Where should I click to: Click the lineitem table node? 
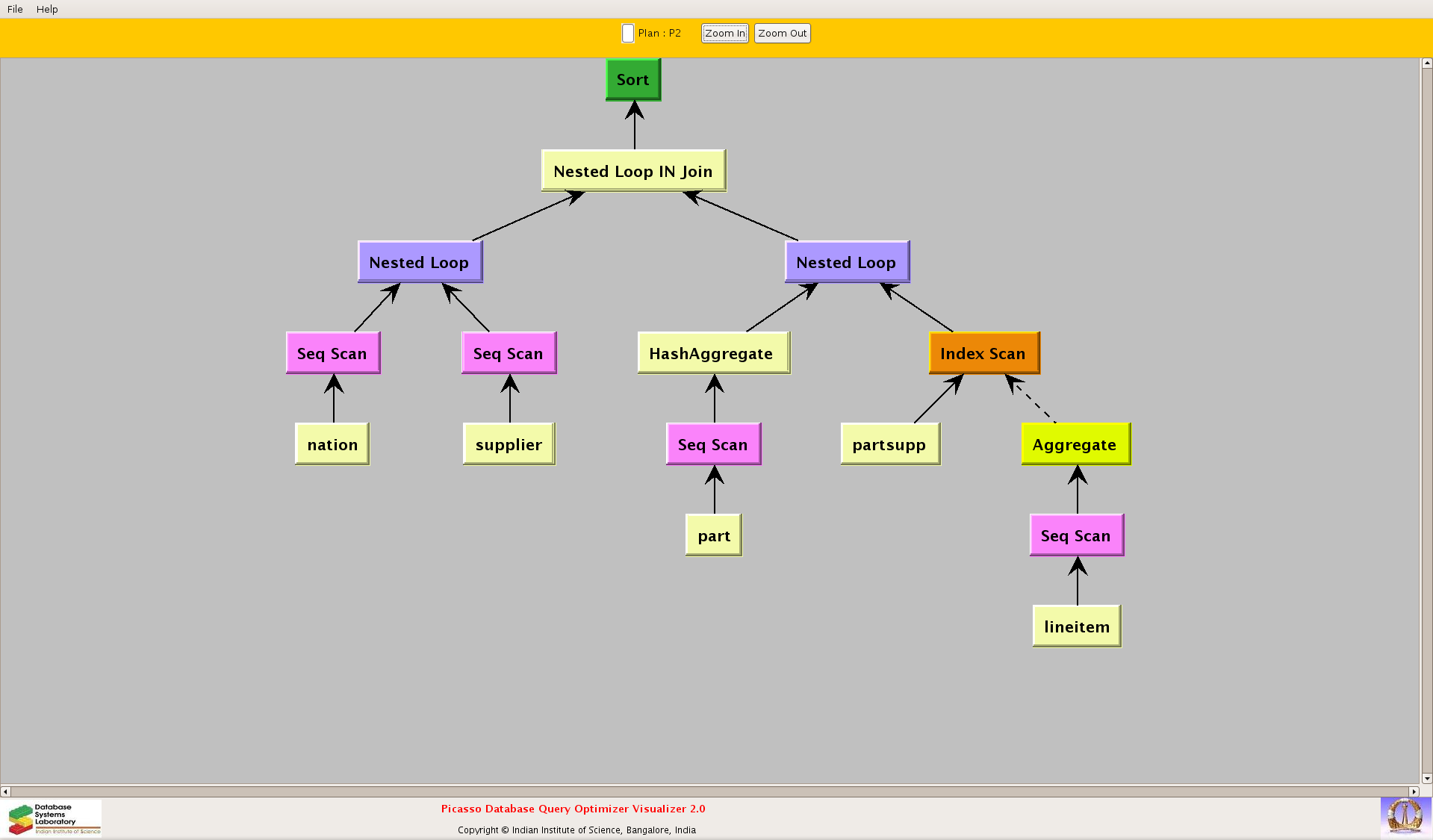tap(1076, 626)
